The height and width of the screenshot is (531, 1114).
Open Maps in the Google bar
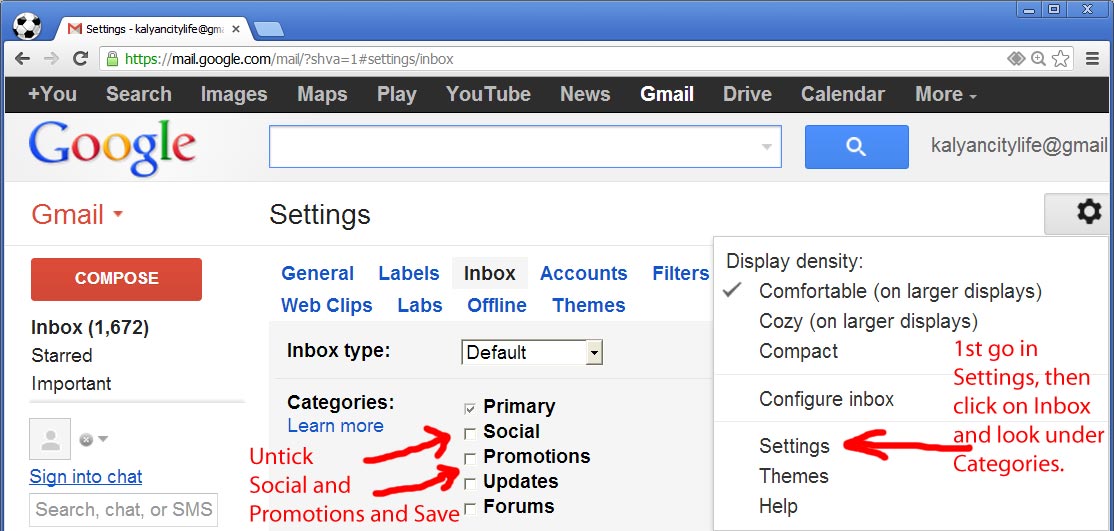(x=323, y=94)
